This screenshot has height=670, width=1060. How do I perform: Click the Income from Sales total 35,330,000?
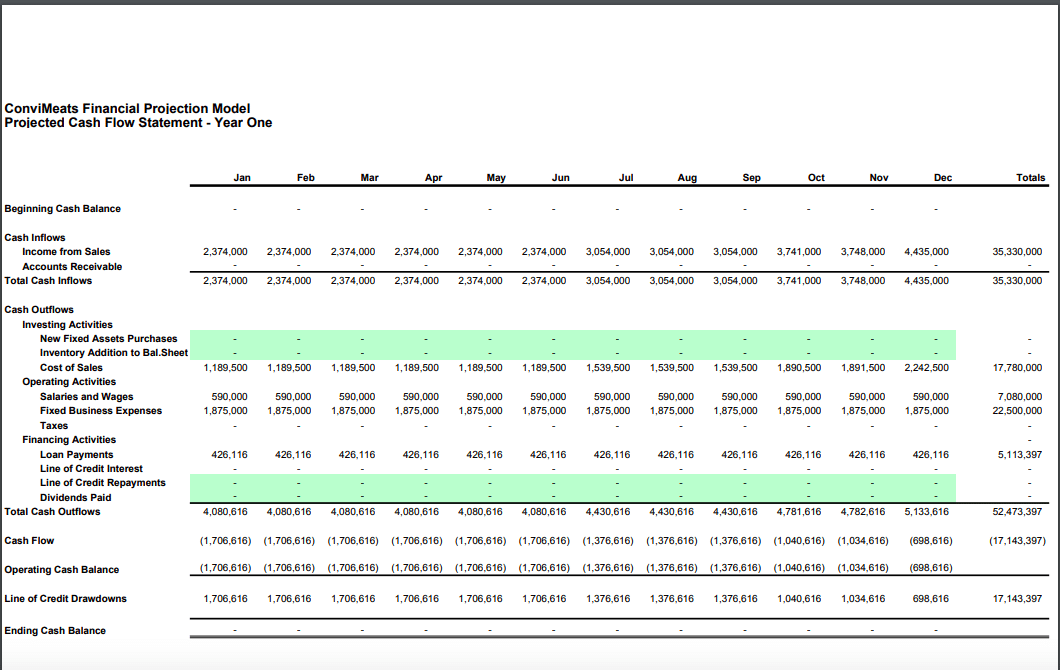(x=1018, y=252)
